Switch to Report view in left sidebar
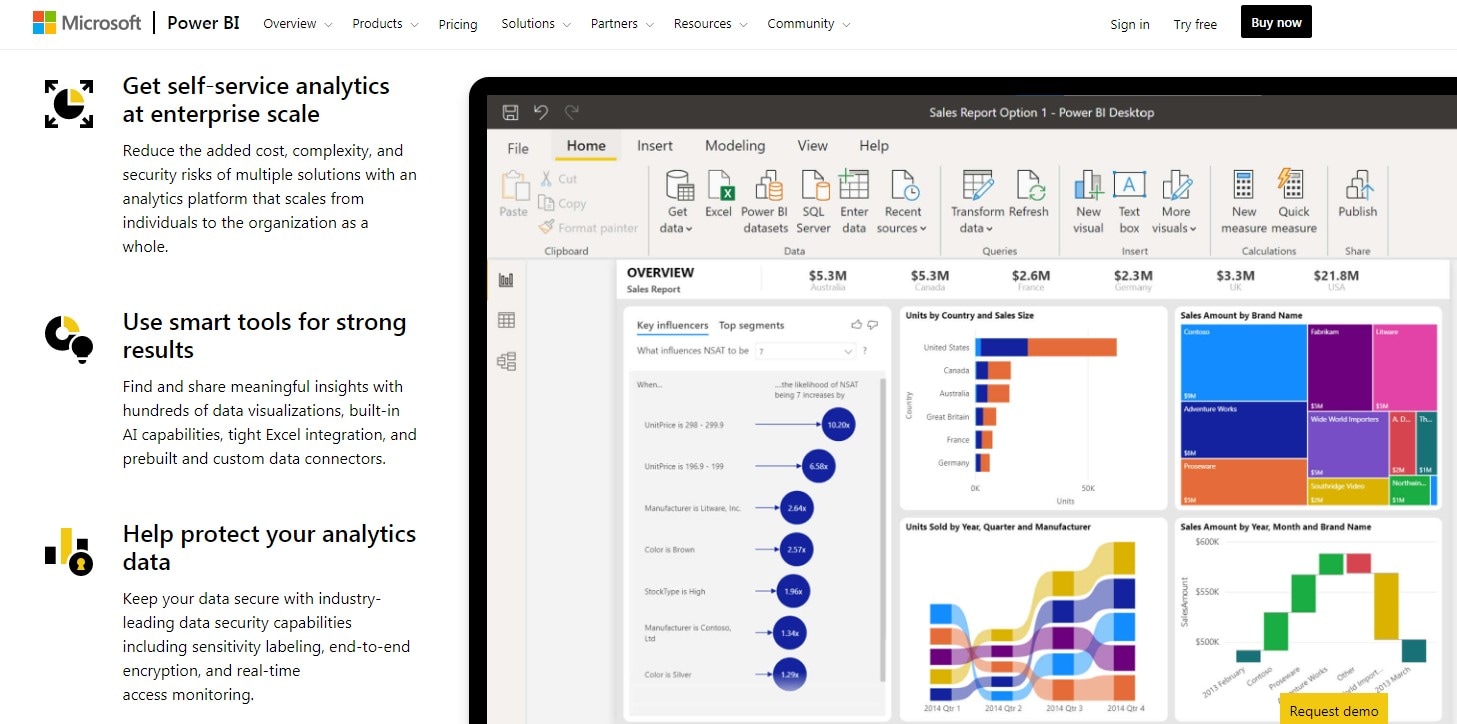 [506, 281]
